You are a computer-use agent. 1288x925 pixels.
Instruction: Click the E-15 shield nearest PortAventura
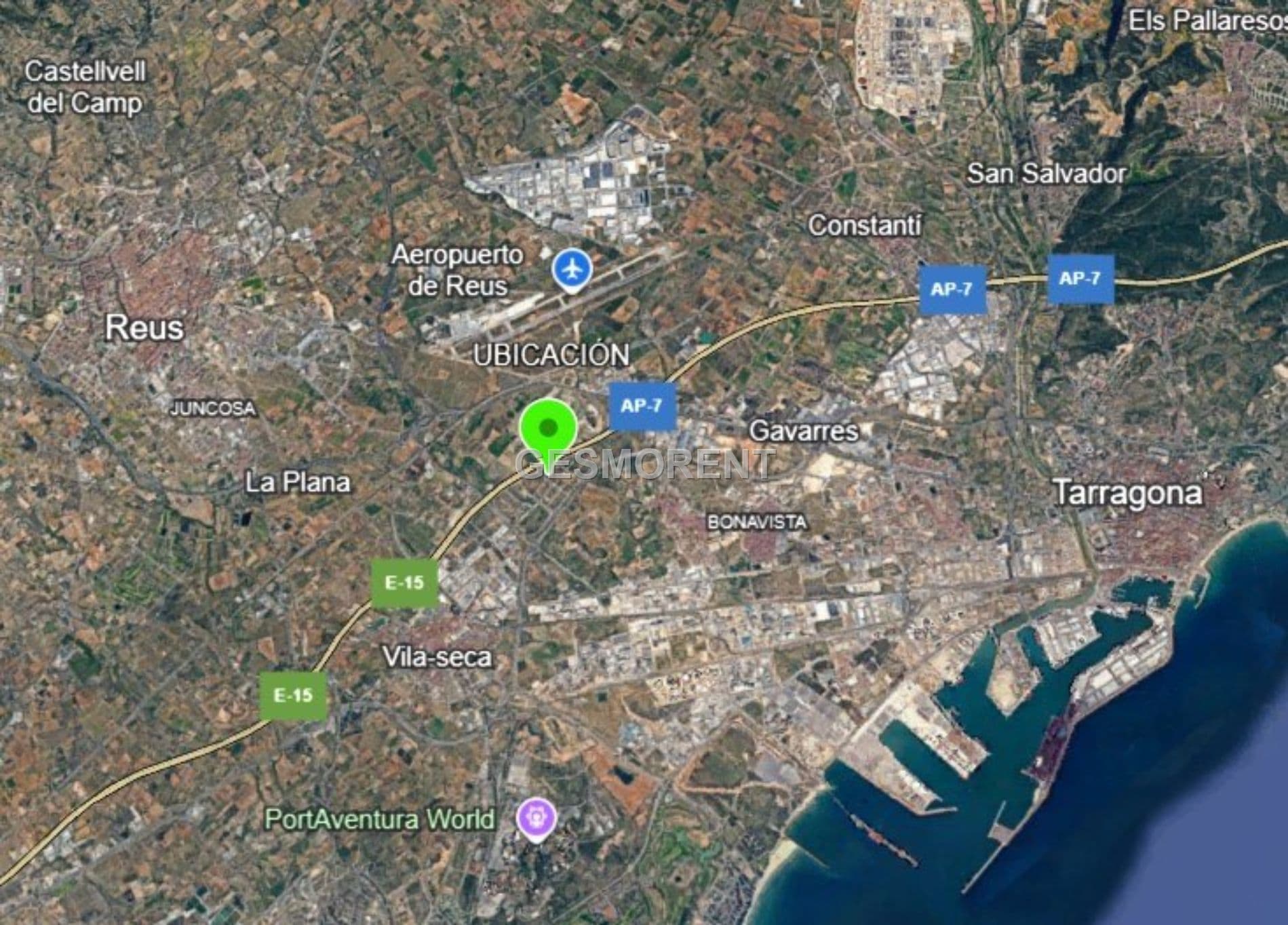294,696
